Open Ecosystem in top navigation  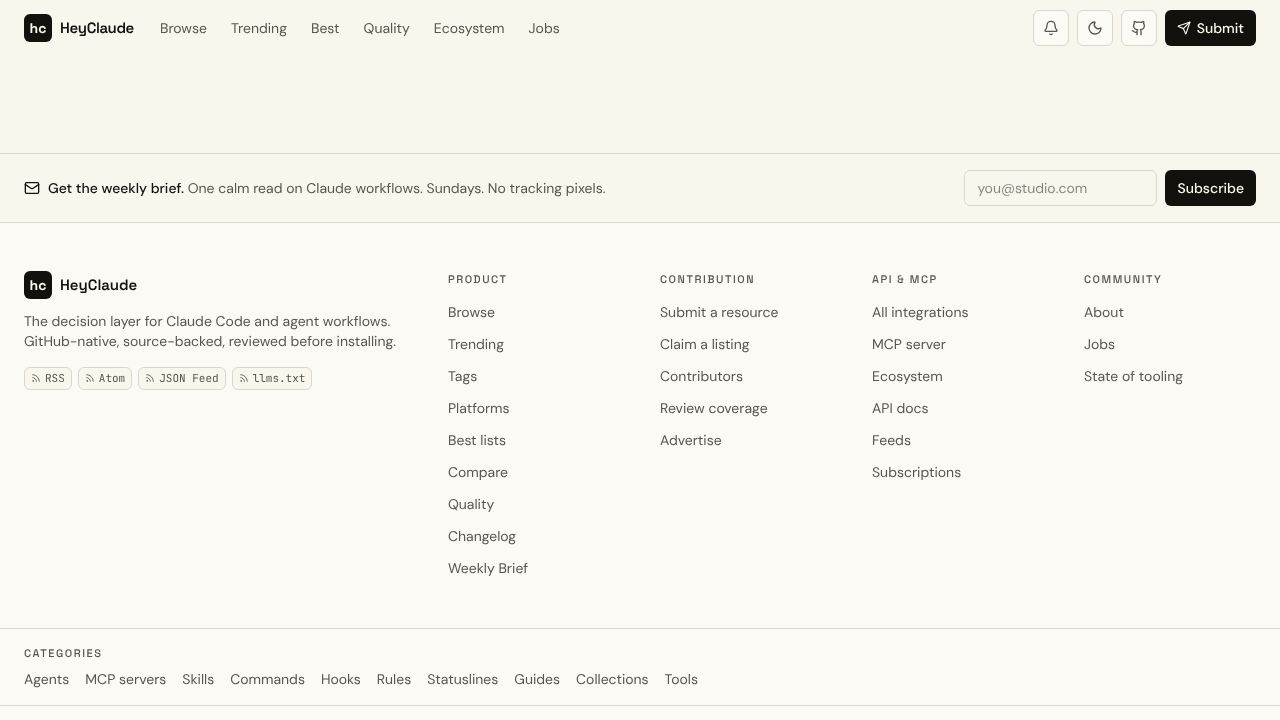[469, 28]
